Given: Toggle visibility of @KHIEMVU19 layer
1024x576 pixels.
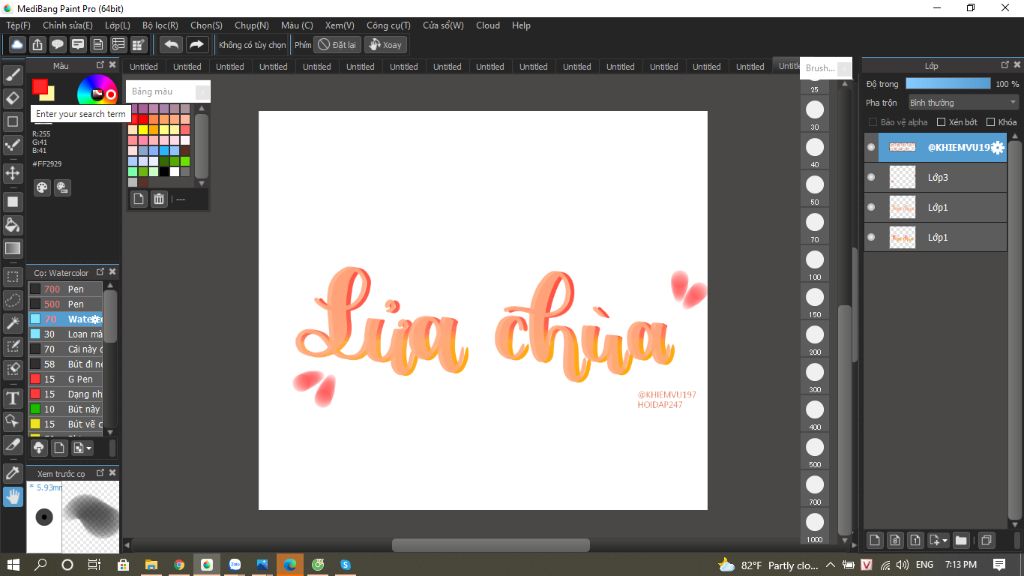Looking at the screenshot, I should click(x=871, y=148).
